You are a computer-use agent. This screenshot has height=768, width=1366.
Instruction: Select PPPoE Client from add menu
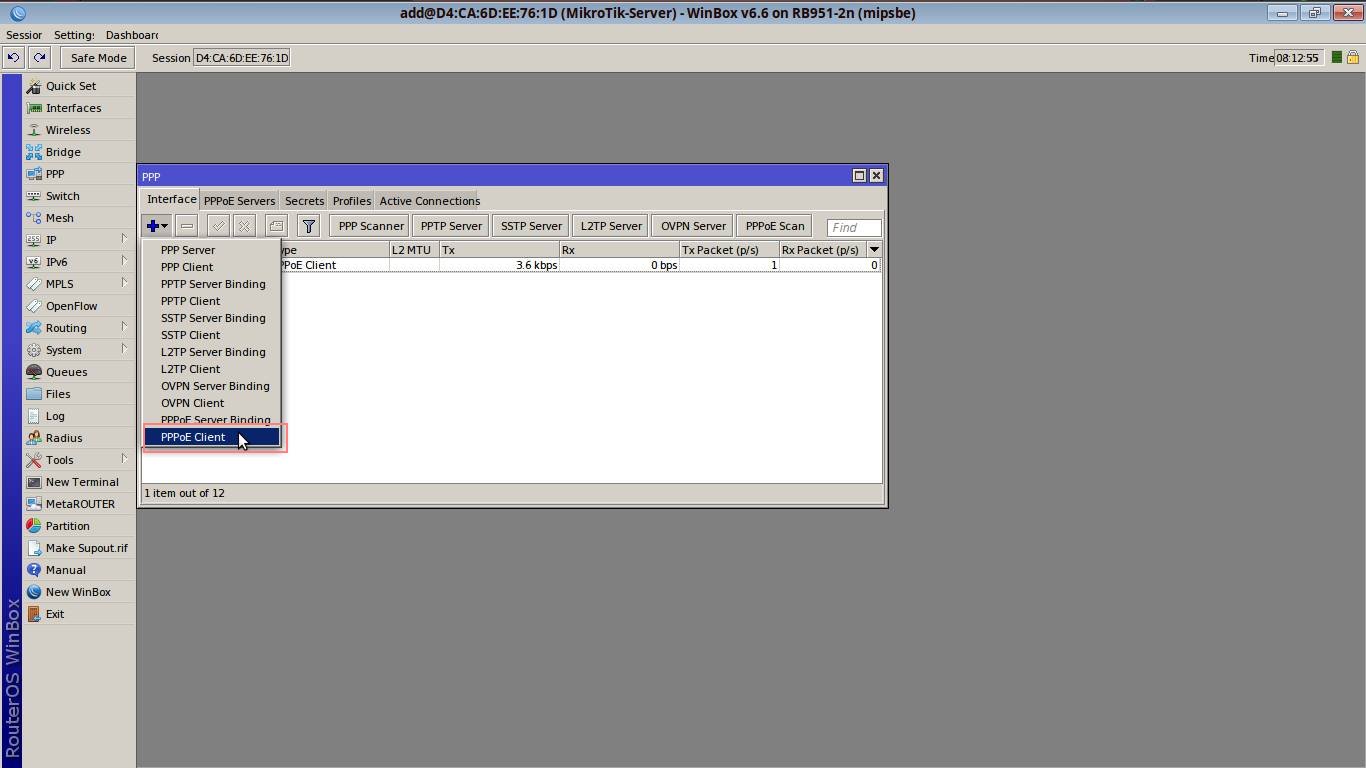[x=212, y=437]
